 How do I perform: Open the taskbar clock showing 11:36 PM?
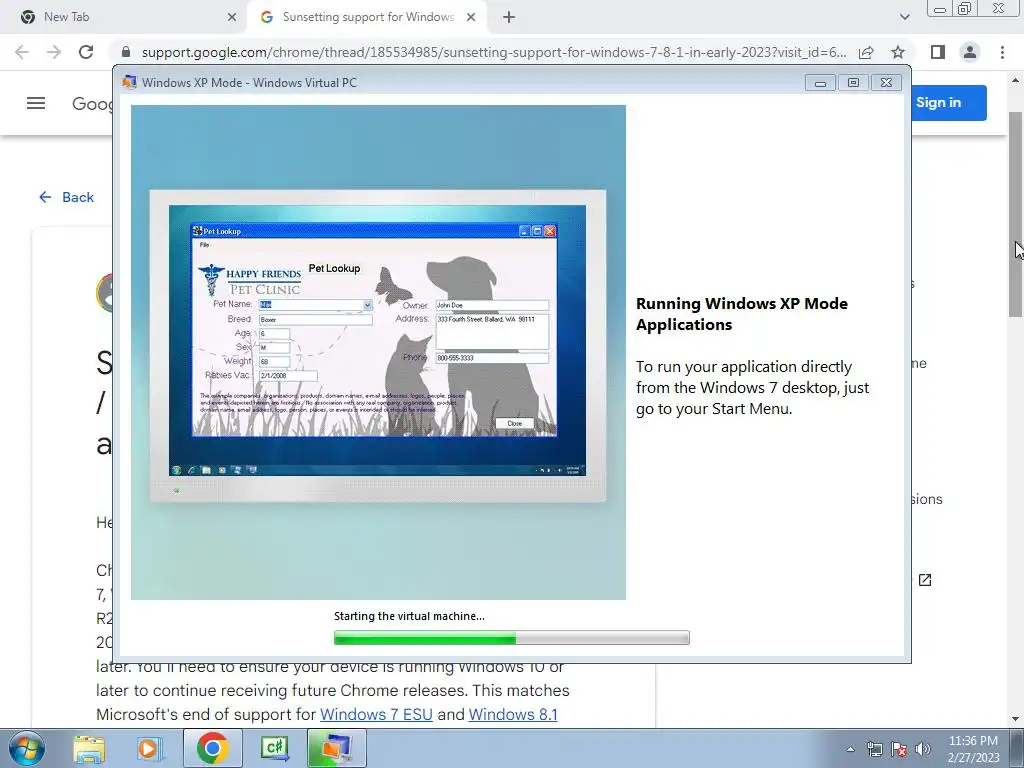[973, 749]
